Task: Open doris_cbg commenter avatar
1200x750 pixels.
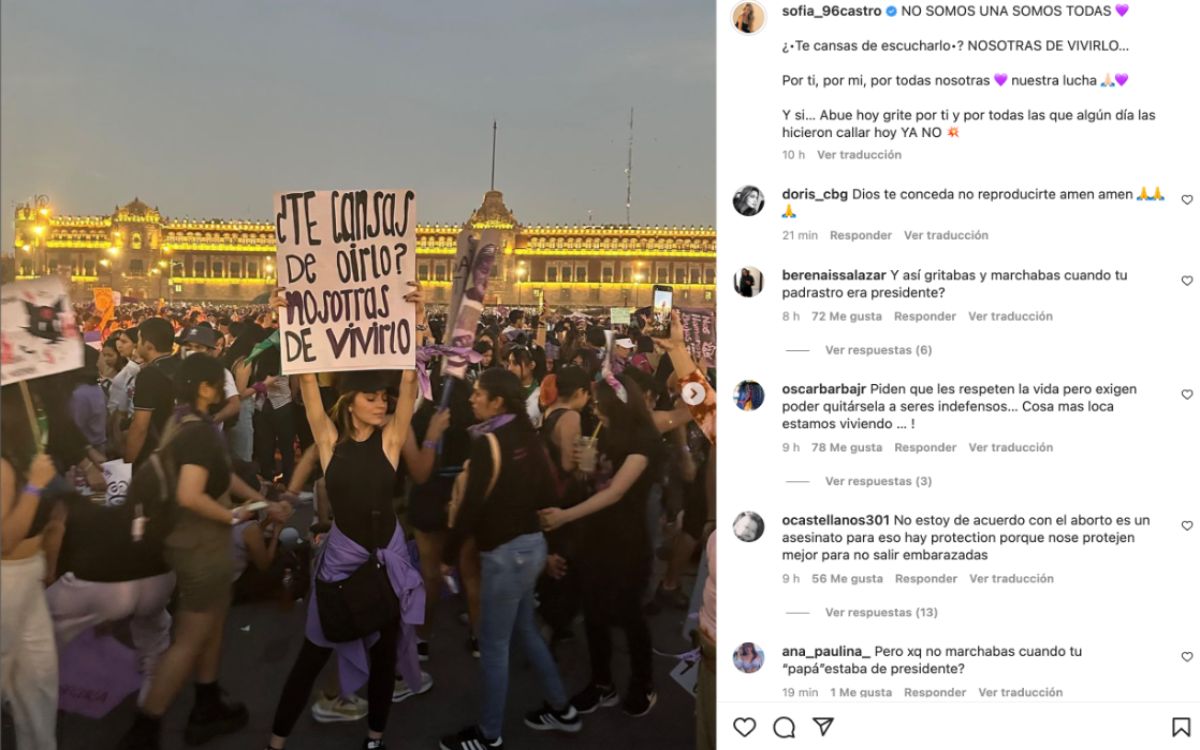Action: coord(748,200)
